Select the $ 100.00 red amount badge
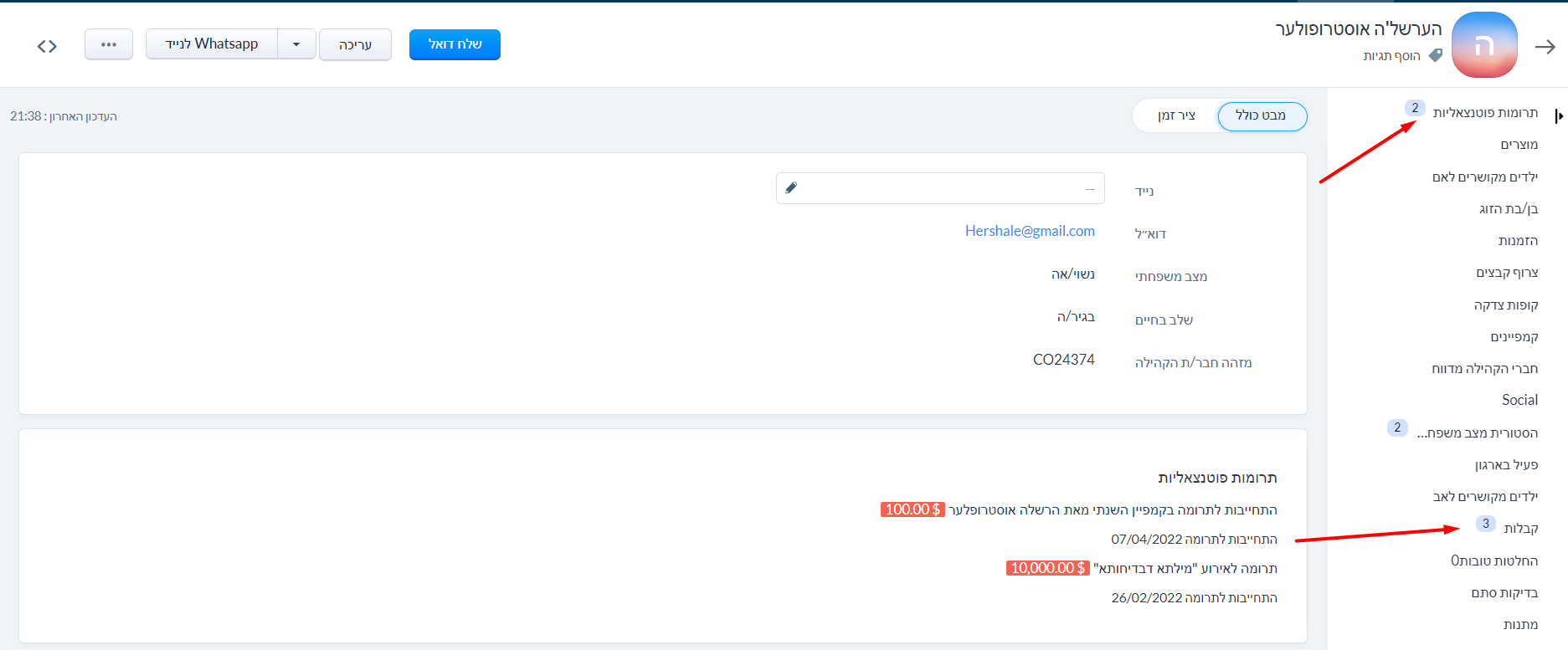Image resolution: width=1568 pixels, height=650 pixels. pyautogui.click(x=913, y=509)
